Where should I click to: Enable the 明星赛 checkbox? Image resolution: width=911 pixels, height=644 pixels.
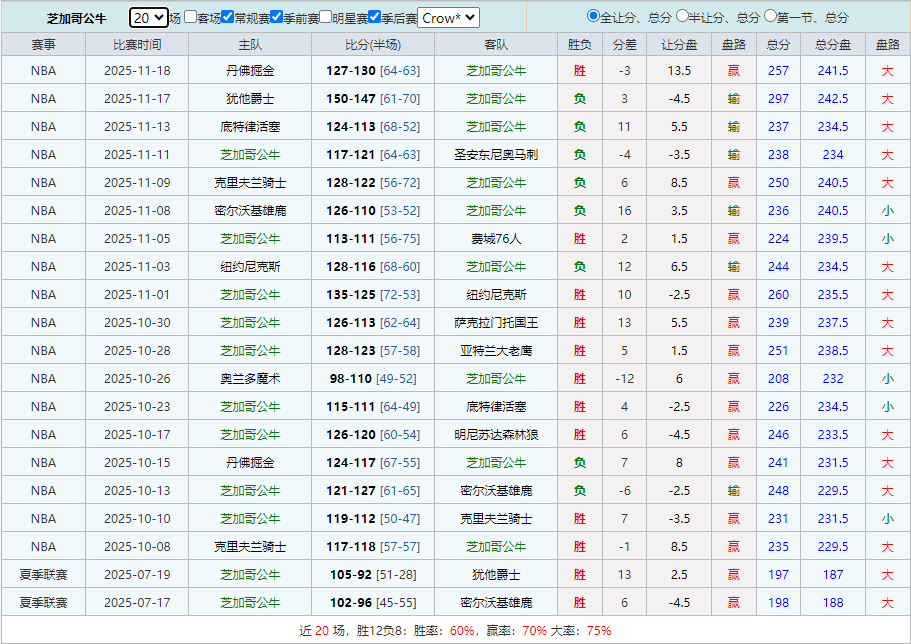325,17
